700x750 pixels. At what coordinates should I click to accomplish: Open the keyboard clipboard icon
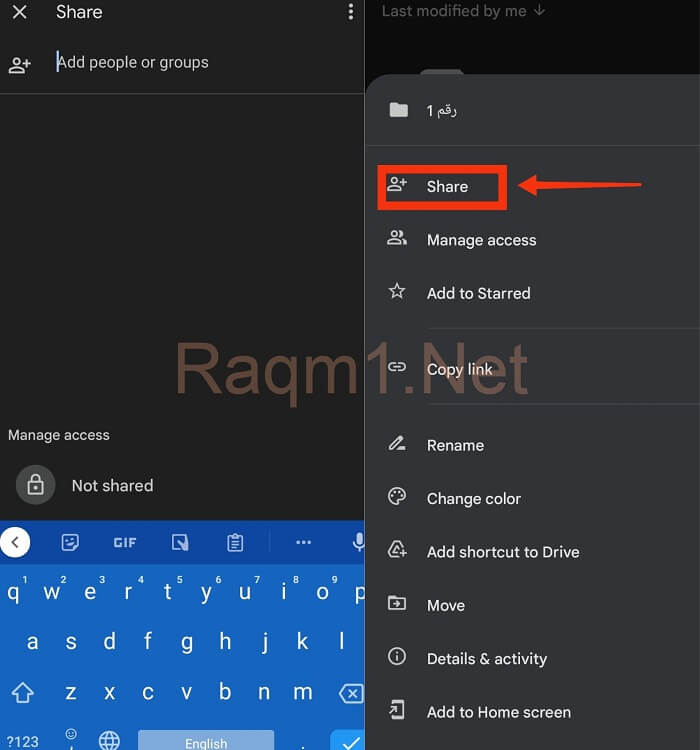235,542
